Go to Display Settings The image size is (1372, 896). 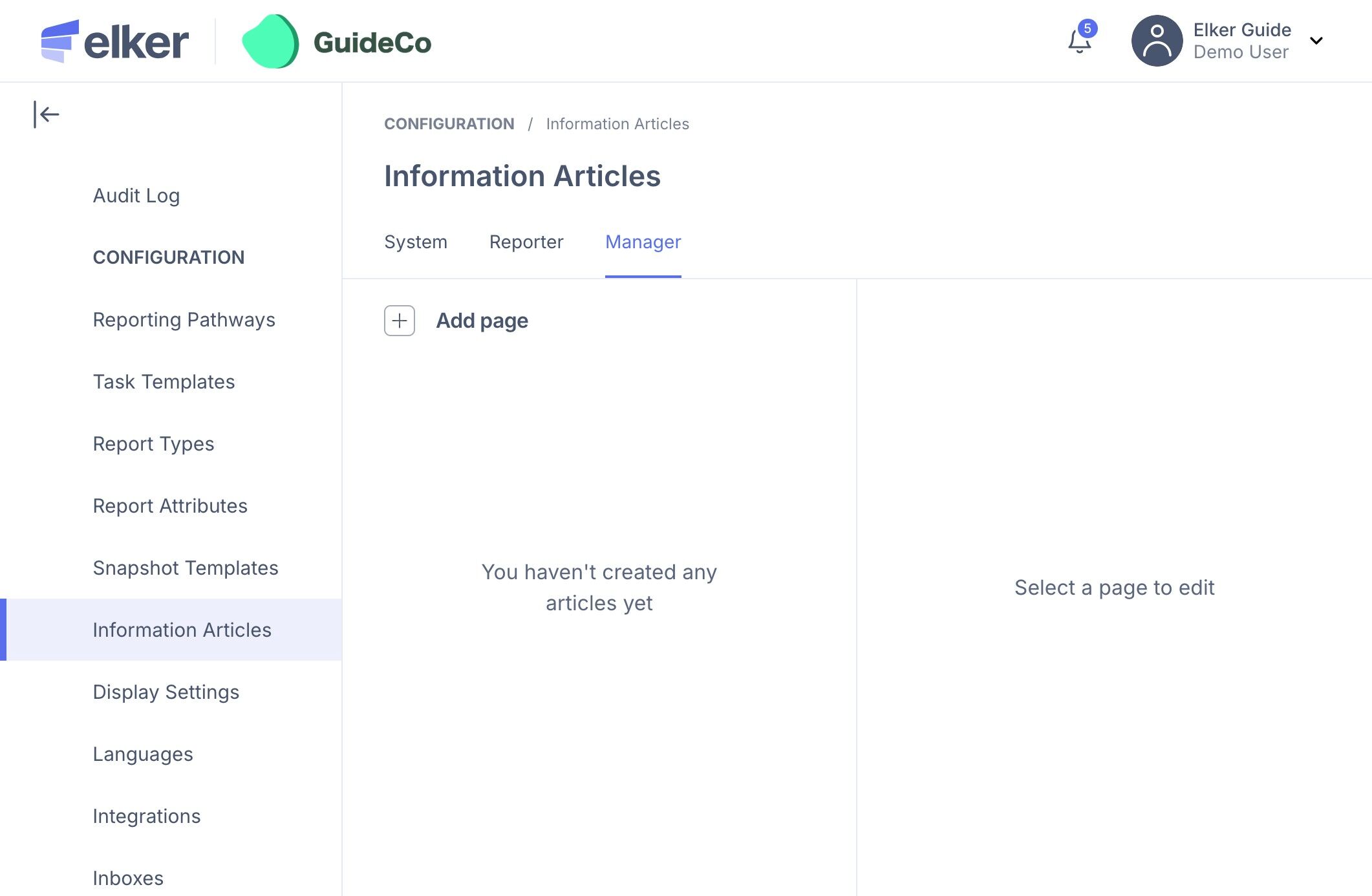(166, 692)
